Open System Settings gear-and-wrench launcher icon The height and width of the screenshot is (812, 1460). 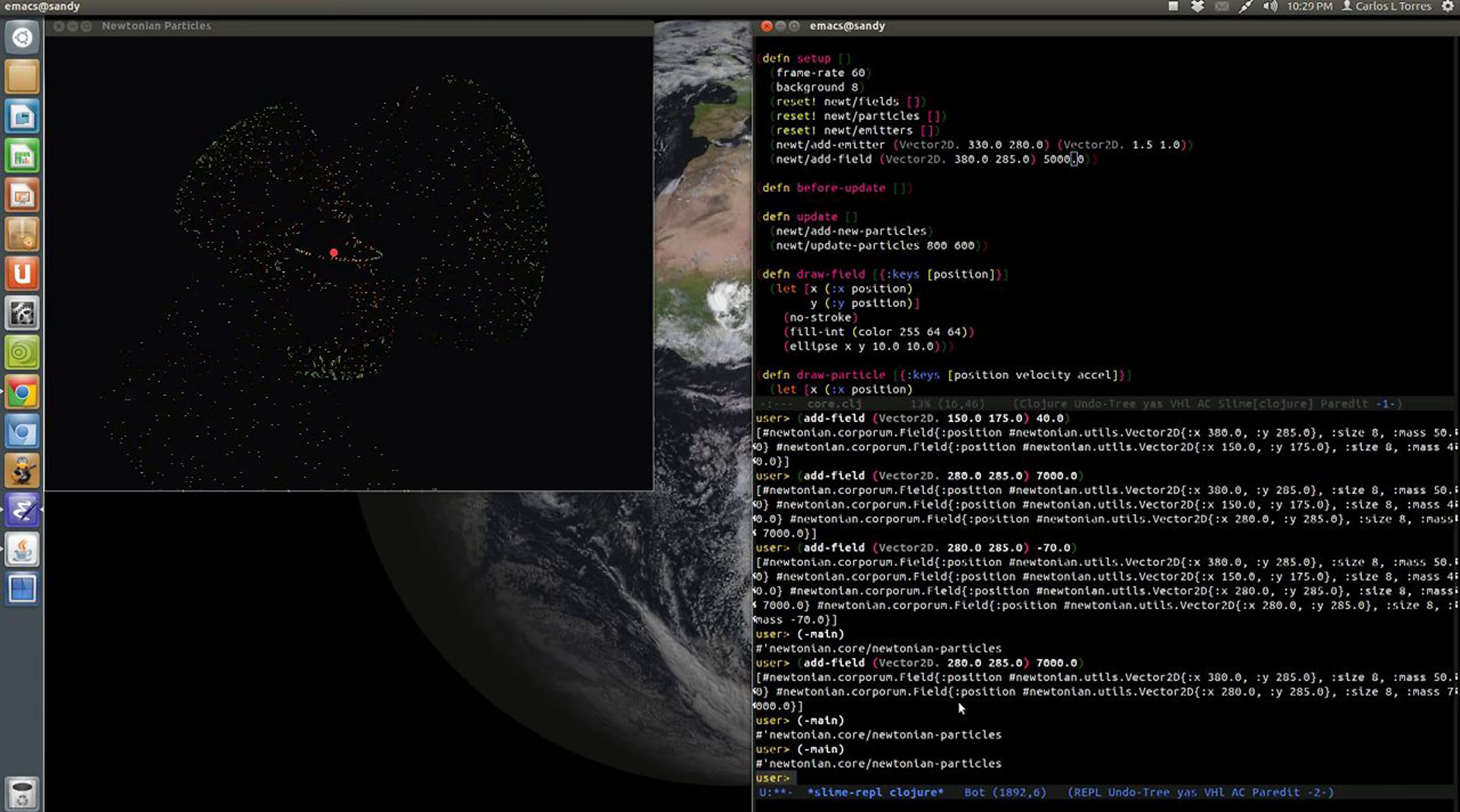(22, 314)
